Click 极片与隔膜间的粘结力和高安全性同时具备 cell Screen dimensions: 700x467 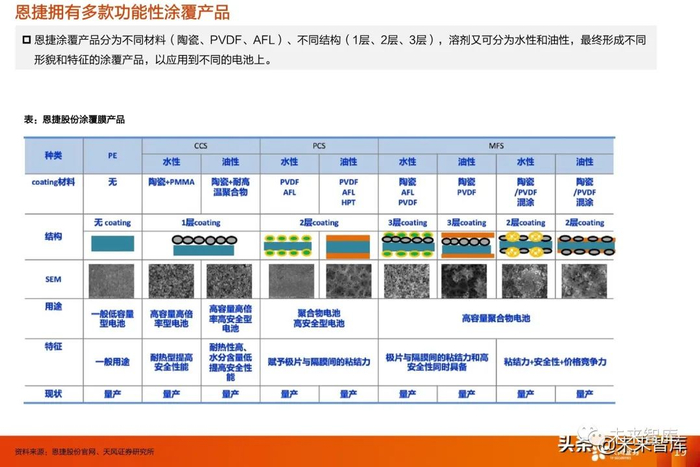(x=437, y=362)
